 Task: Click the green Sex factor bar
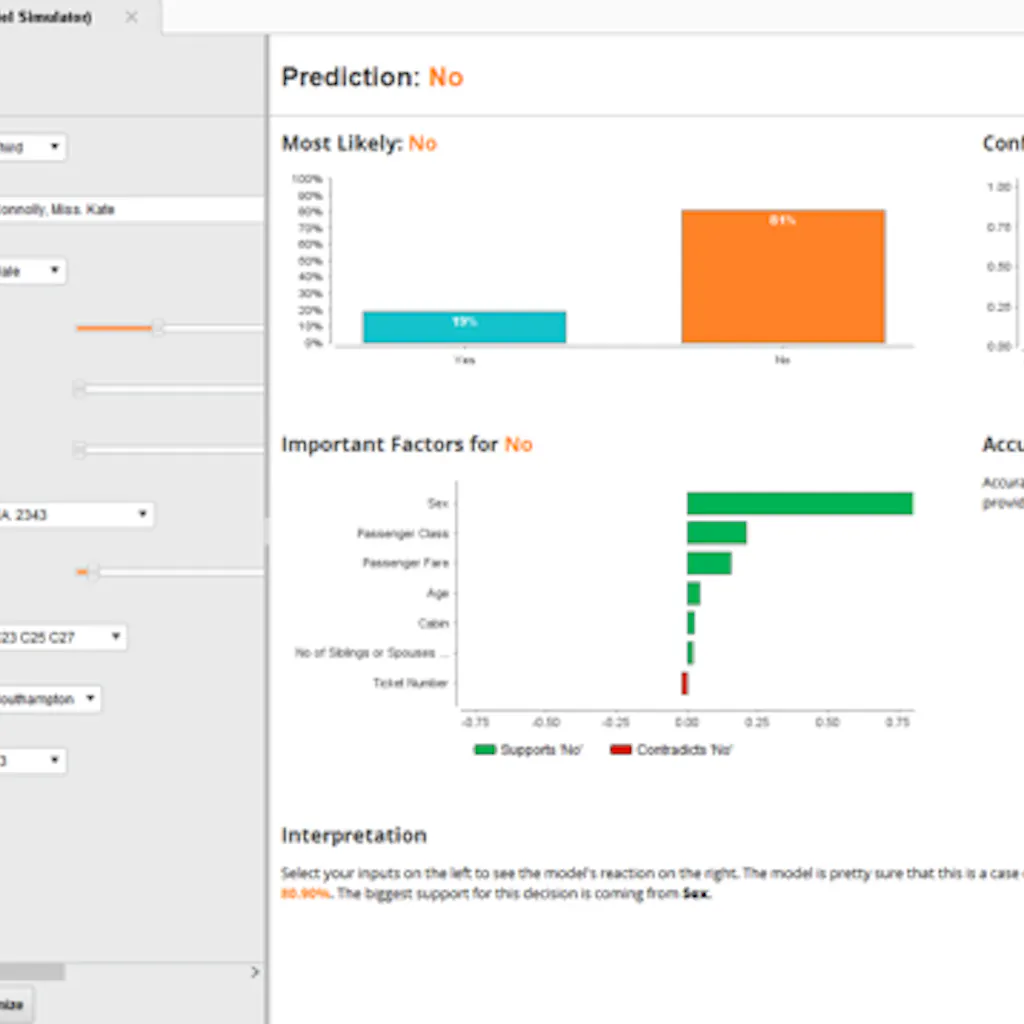click(799, 503)
